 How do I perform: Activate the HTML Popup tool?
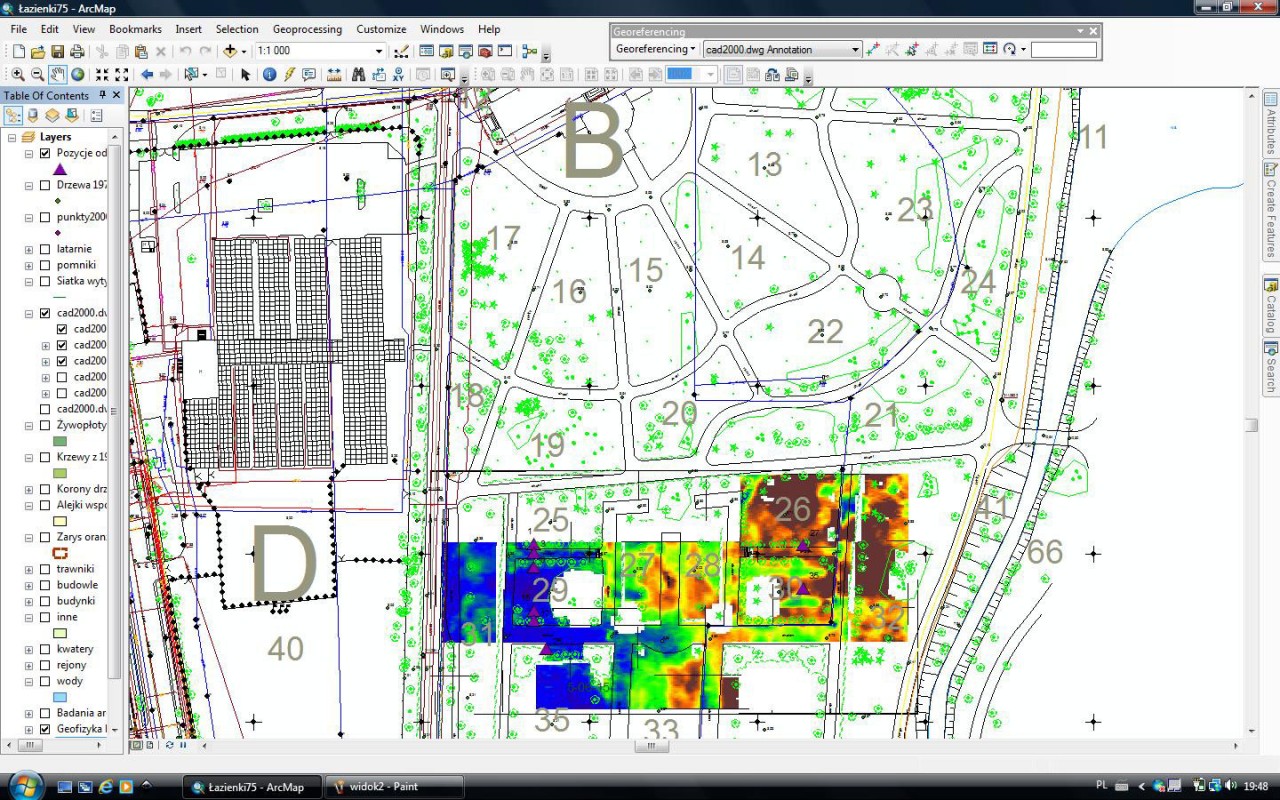(x=309, y=74)
